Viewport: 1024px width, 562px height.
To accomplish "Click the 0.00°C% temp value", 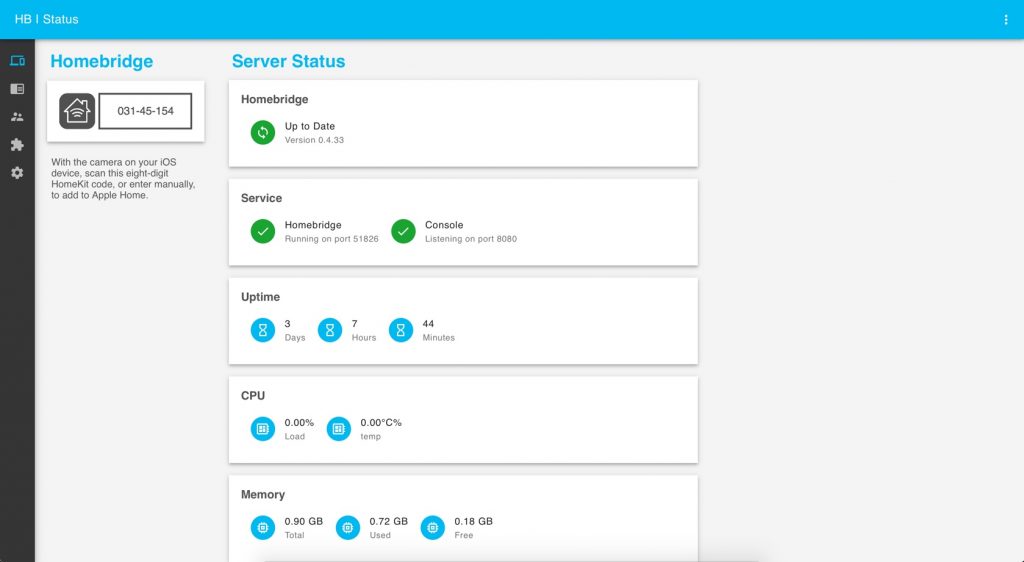I will [x=381, y=422].
